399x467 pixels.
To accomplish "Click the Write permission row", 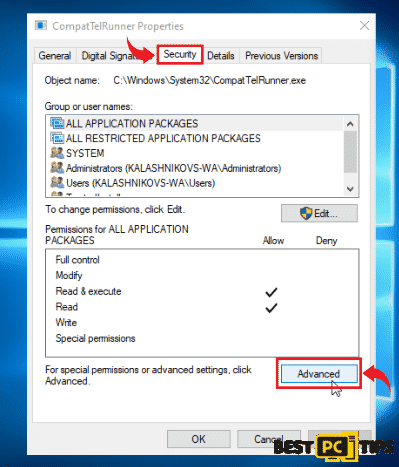I will coord(202,323).
